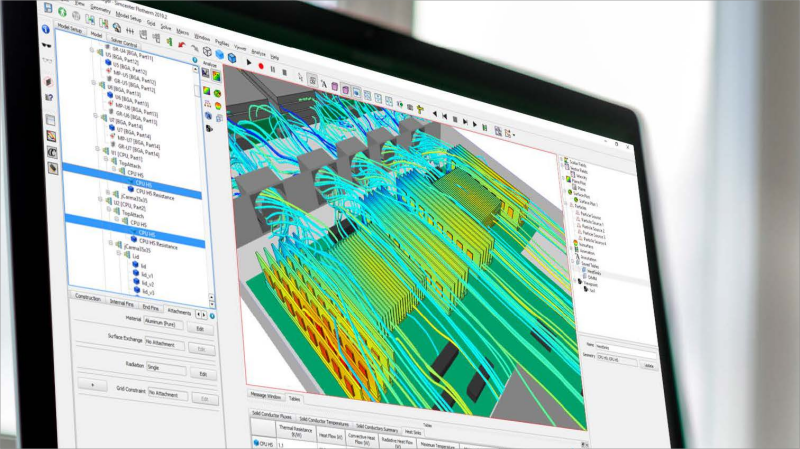Screen dimensions: 800x449
Task: Open the Radiation 'Single' dropdown
Action: coord(166,368)
